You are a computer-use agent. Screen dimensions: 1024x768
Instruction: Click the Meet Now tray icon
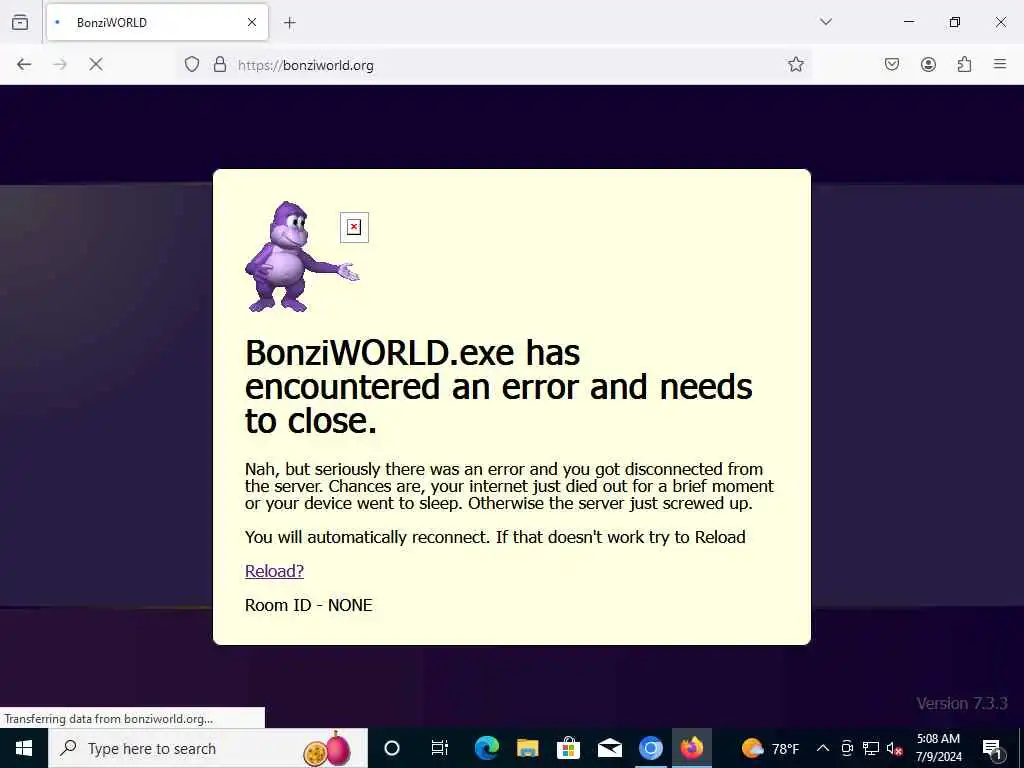click(x=847, y=748)
